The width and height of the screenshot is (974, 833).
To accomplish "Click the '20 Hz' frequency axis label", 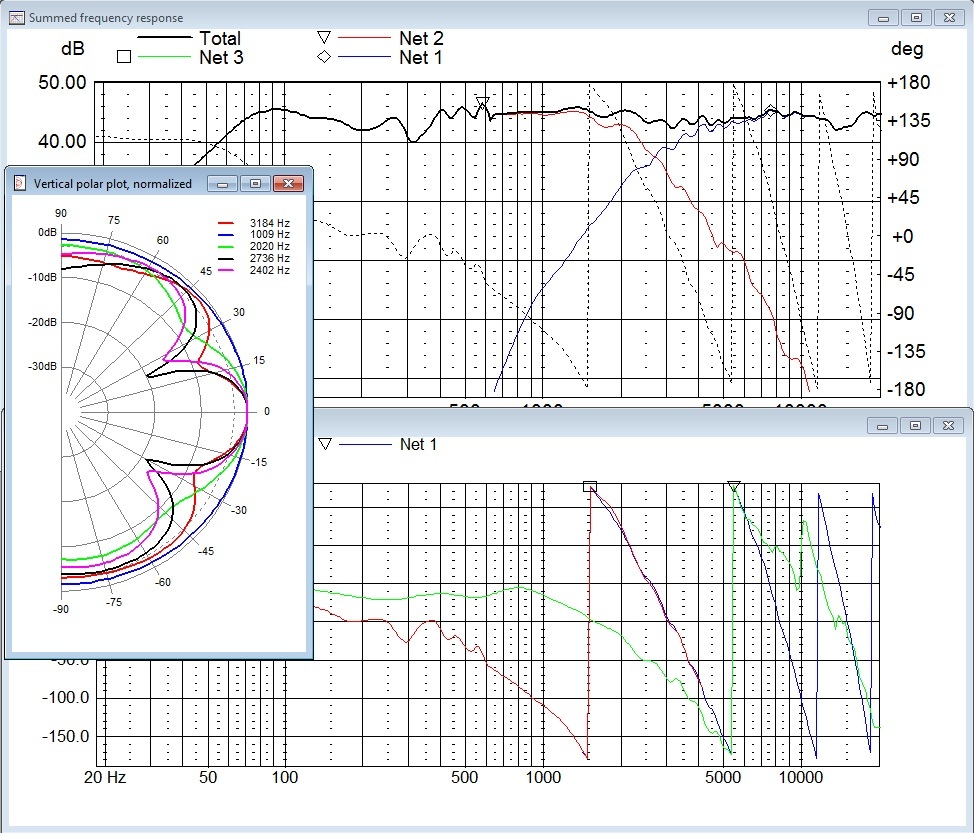I will [105, 777].
